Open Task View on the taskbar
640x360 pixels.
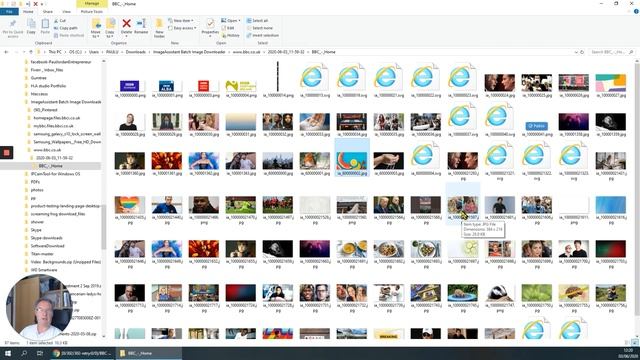40,353
